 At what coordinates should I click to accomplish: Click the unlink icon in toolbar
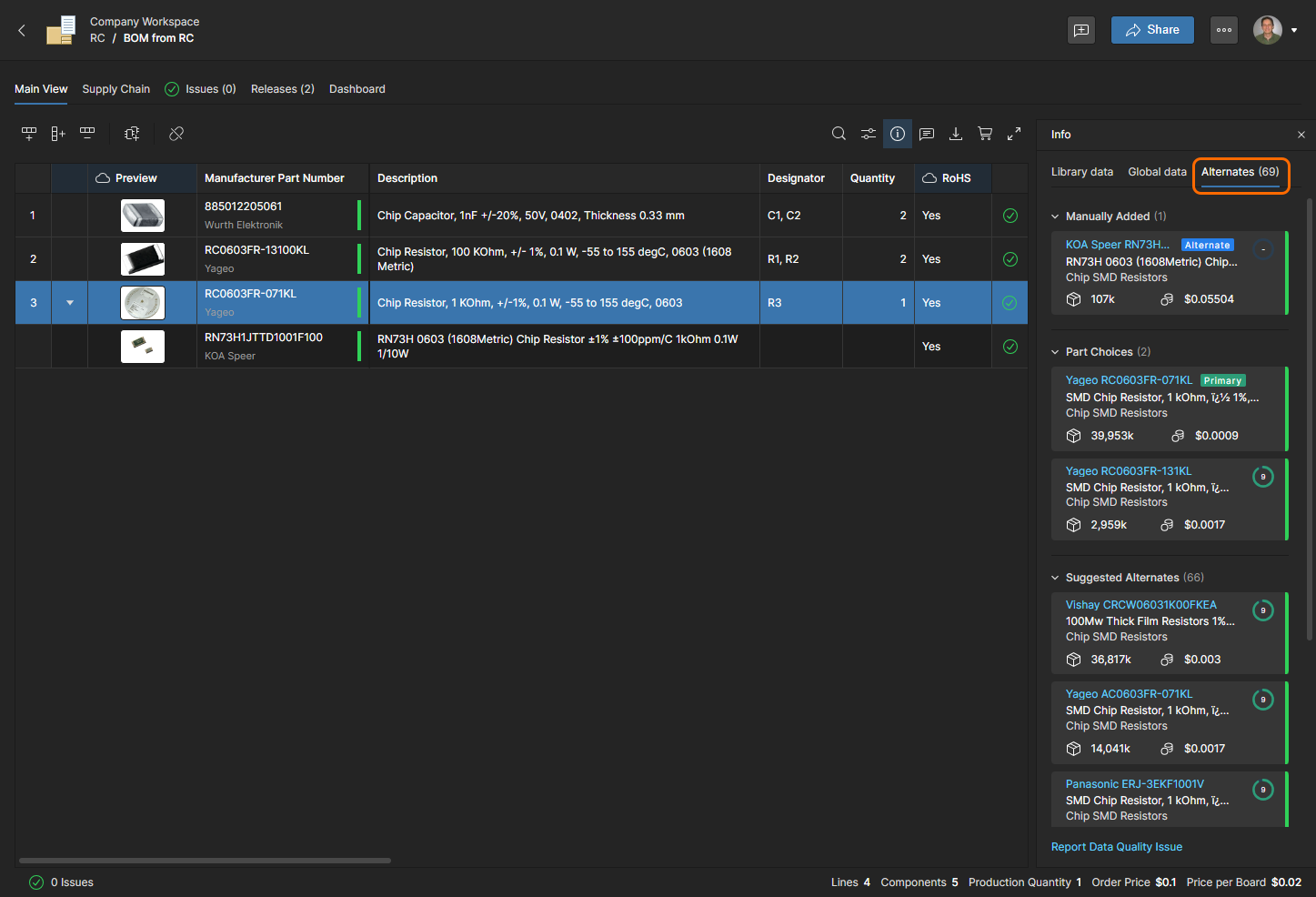coord(176,134)
